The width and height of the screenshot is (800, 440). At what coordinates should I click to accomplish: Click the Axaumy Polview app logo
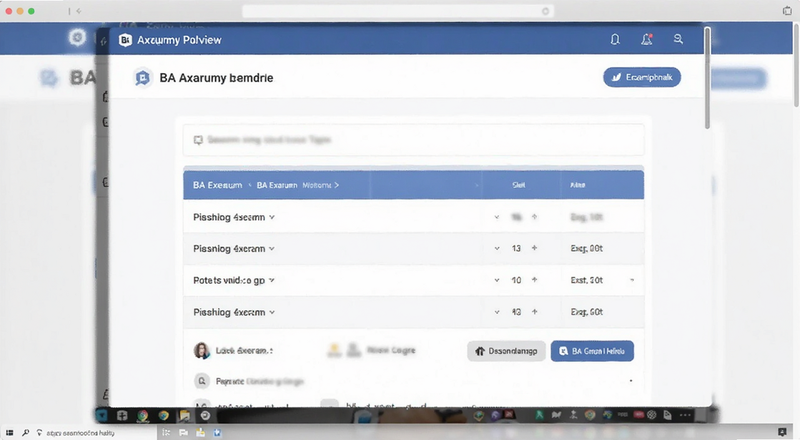click(125, 40)
